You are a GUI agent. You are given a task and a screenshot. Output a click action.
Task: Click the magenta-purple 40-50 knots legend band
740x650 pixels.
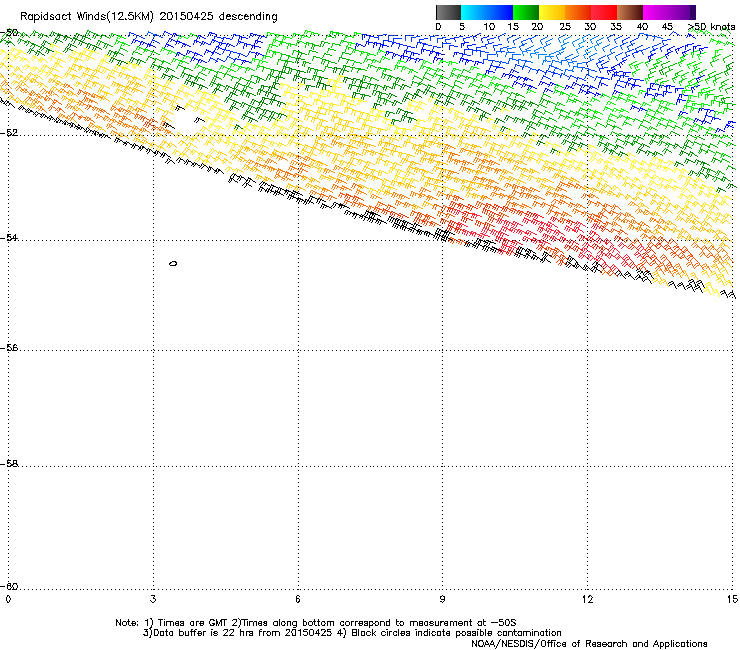[x=669, y=12]
